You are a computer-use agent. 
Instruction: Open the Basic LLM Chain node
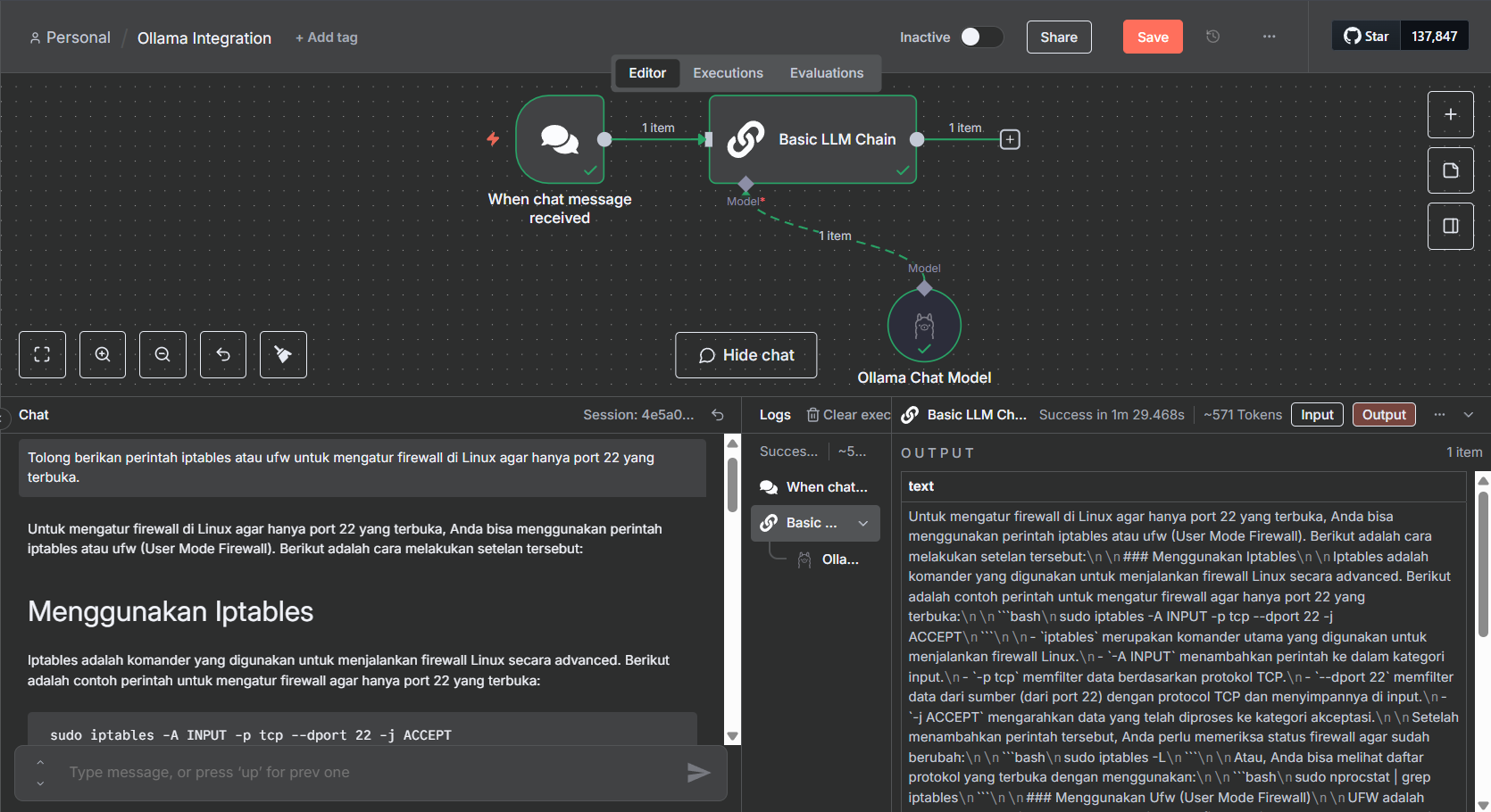[812, 139]
